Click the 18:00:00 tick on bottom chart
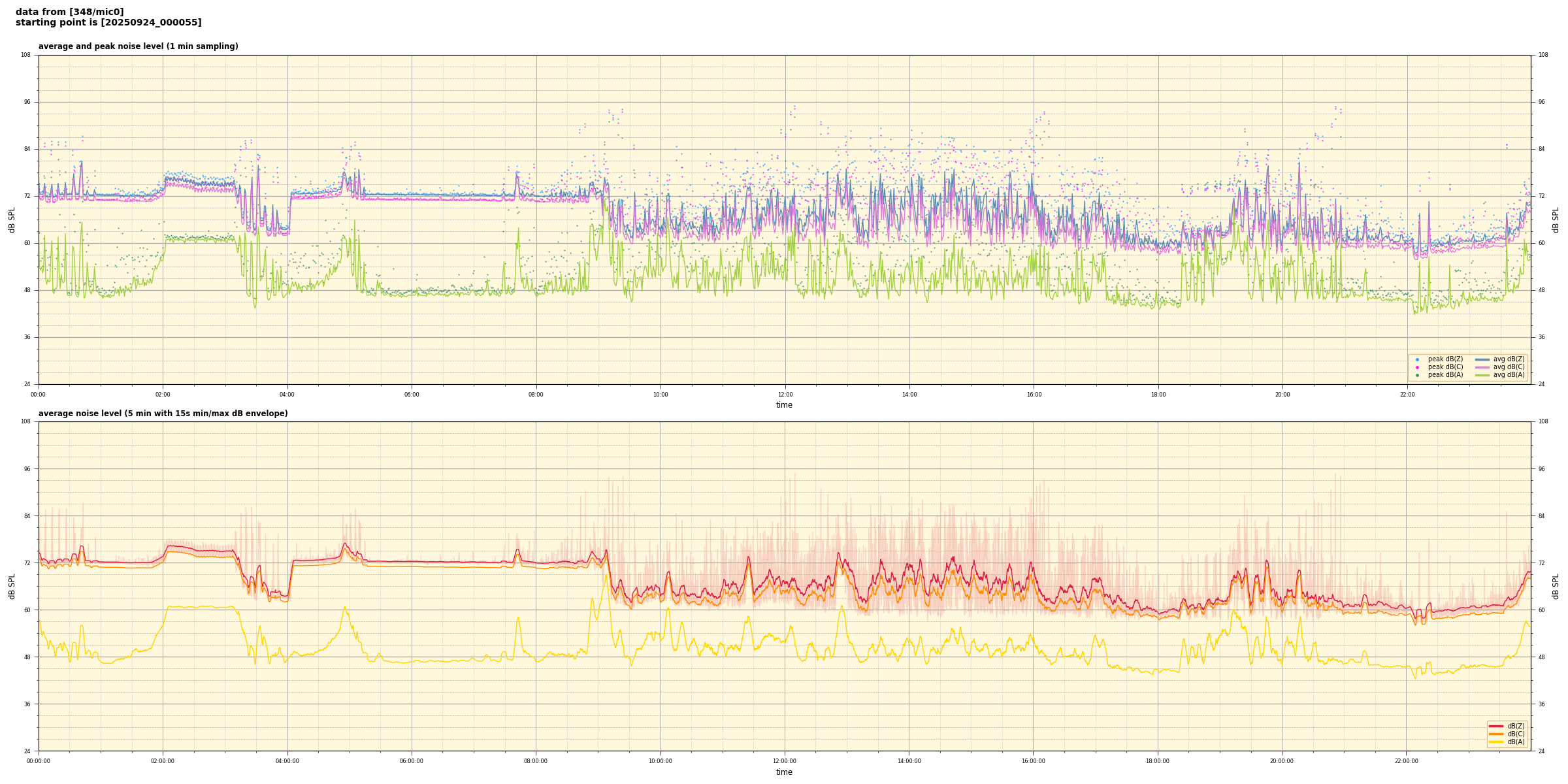Viewport: 1568px width, 784px height. 1158,761
